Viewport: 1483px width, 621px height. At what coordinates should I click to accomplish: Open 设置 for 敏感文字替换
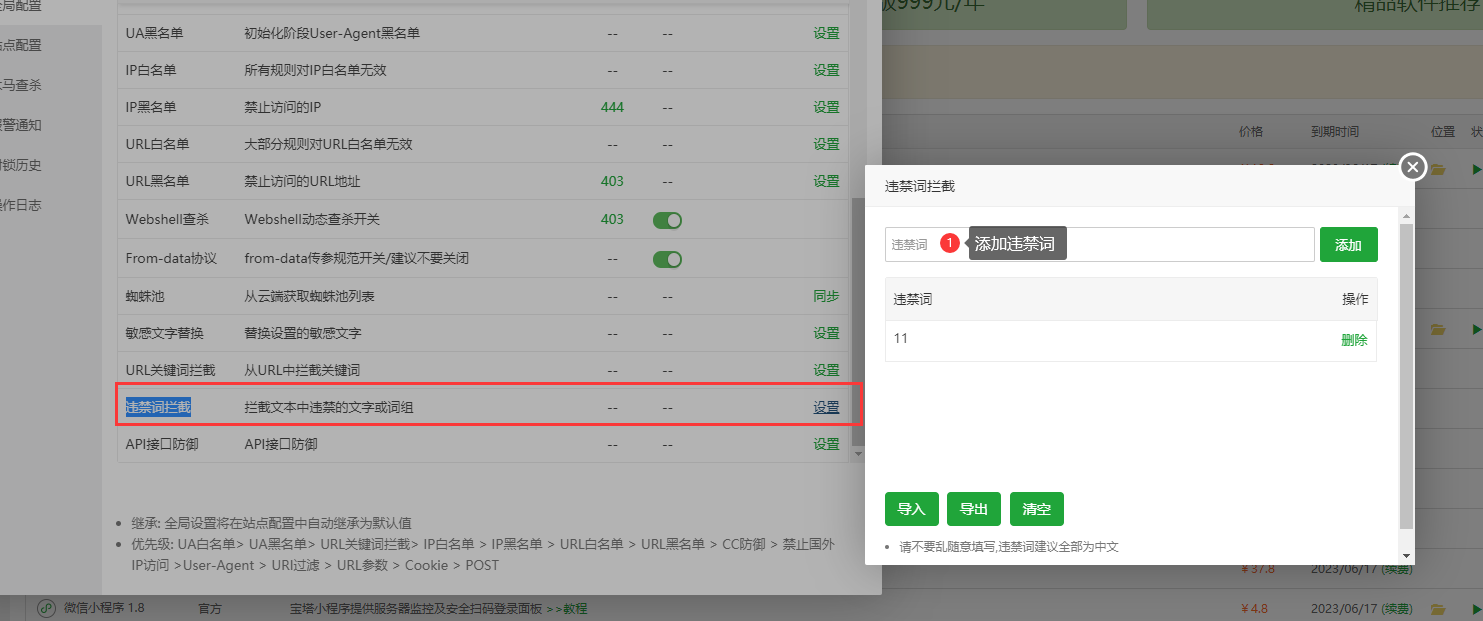point(826,333)
